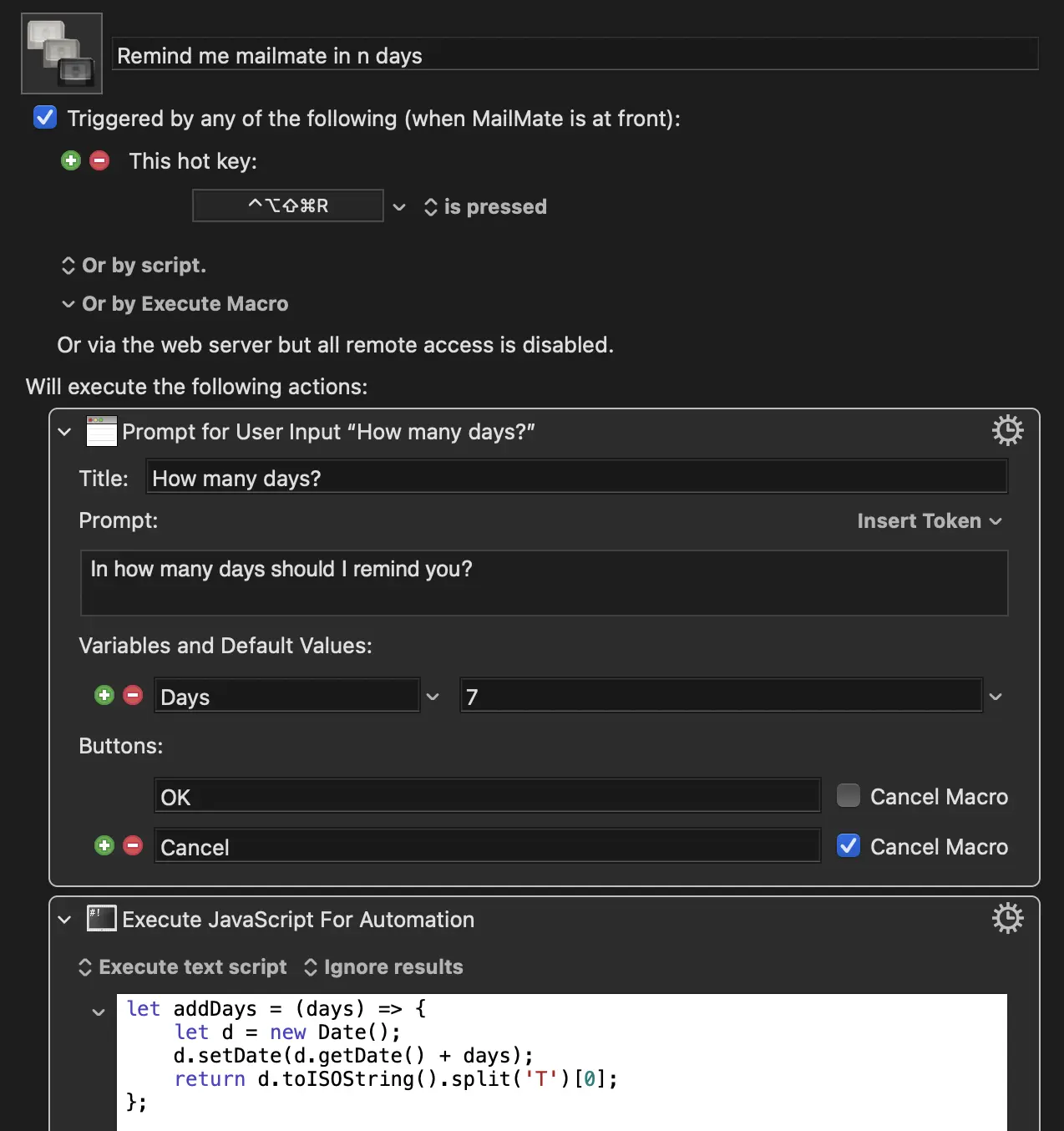Remove the hot key trigger with red minus

[99, 160]
